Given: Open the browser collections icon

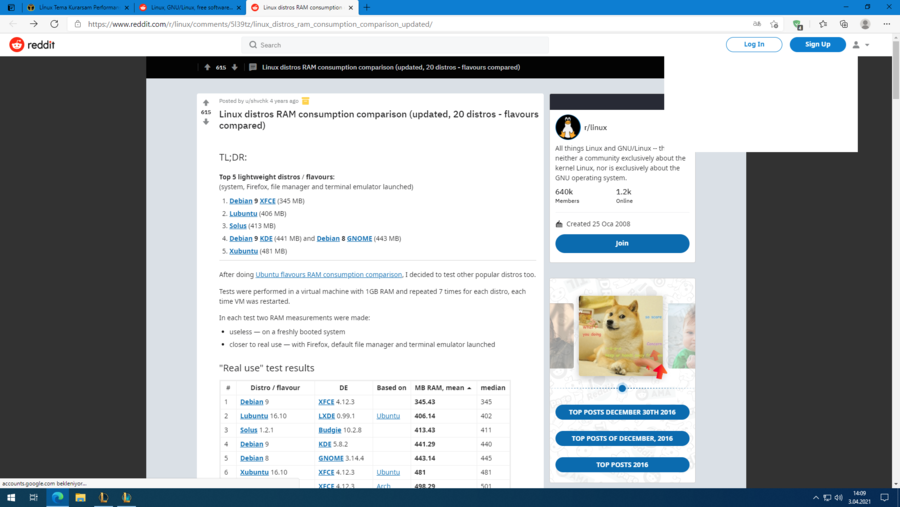Looking at the screenshot, I should (844, 24).
